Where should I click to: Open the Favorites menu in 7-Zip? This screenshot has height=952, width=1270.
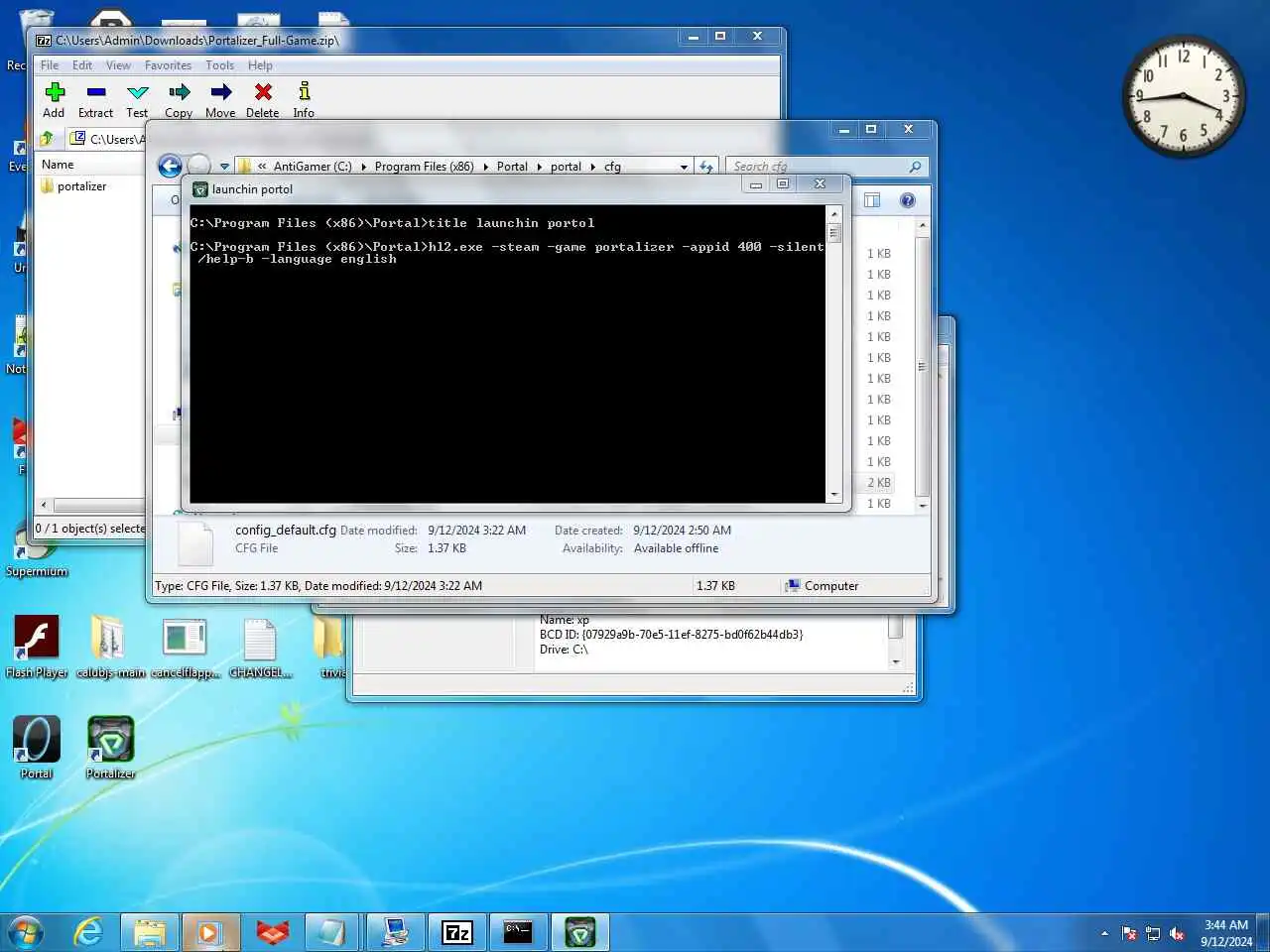pyautogui.click(x=168, y=65)
